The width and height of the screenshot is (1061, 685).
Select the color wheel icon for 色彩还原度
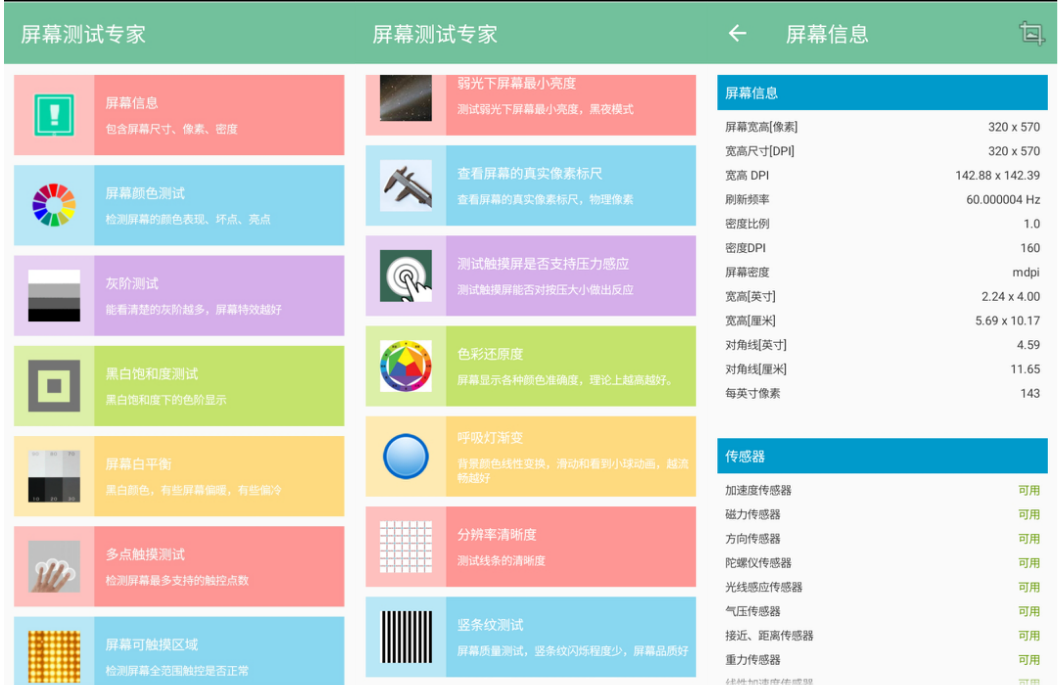406,366
